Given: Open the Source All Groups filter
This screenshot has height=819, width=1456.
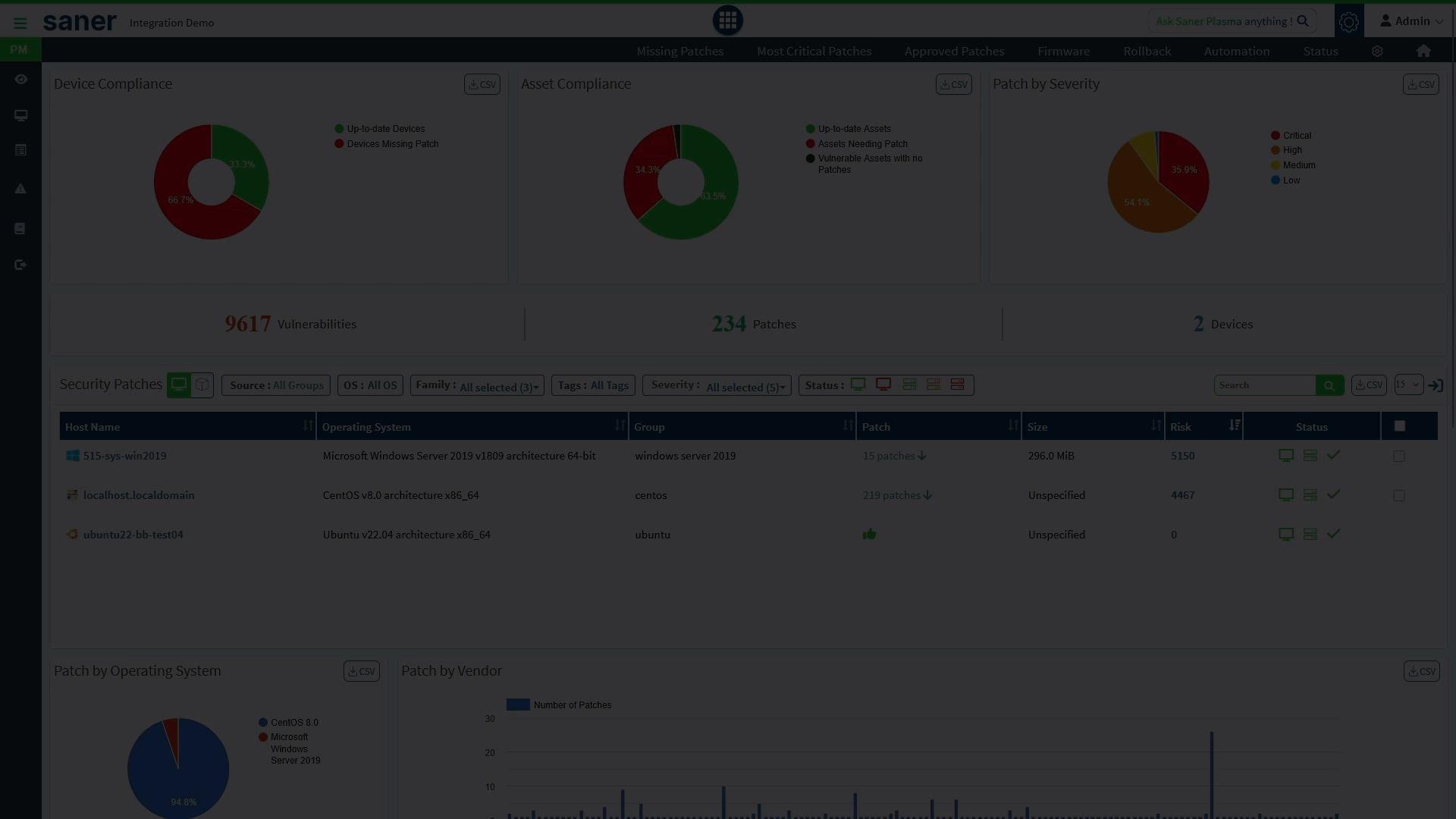Looking at the screenshot, I should pyautogui.click(x=276, y=385).
